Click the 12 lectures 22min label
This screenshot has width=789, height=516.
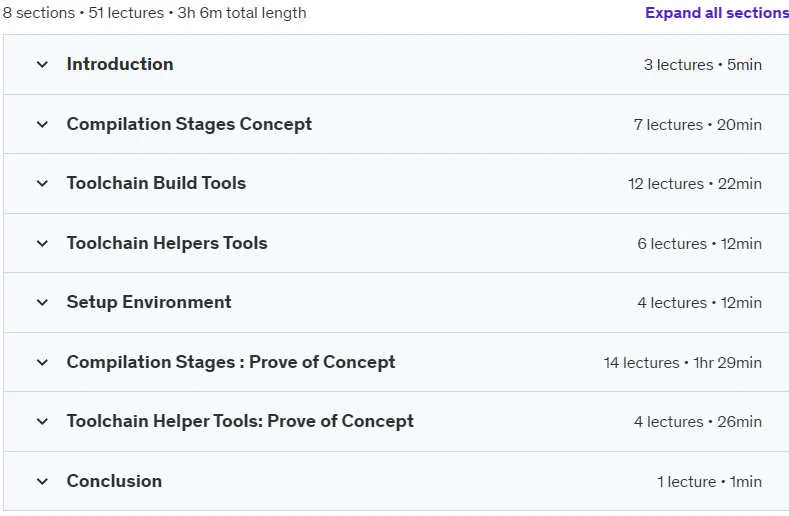695,184
